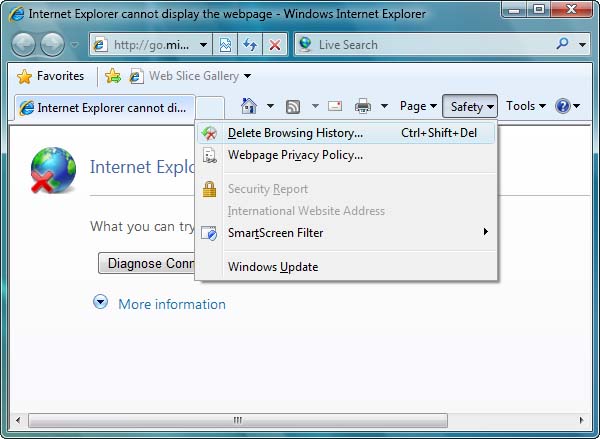Click the scroll left arrow
The width and height of the screenshot is (600, 439).
click(x=18, y=420)
